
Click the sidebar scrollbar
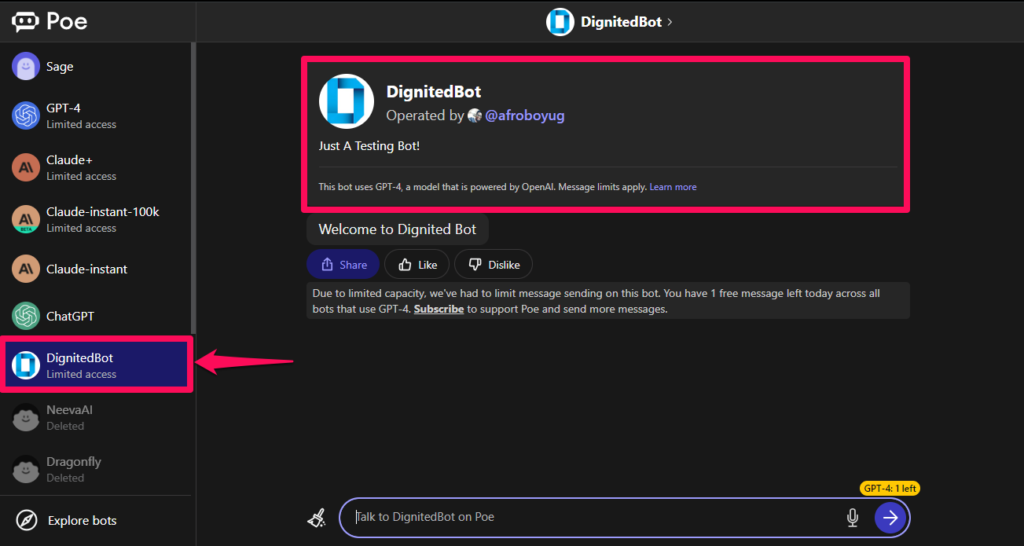point(193,188)
